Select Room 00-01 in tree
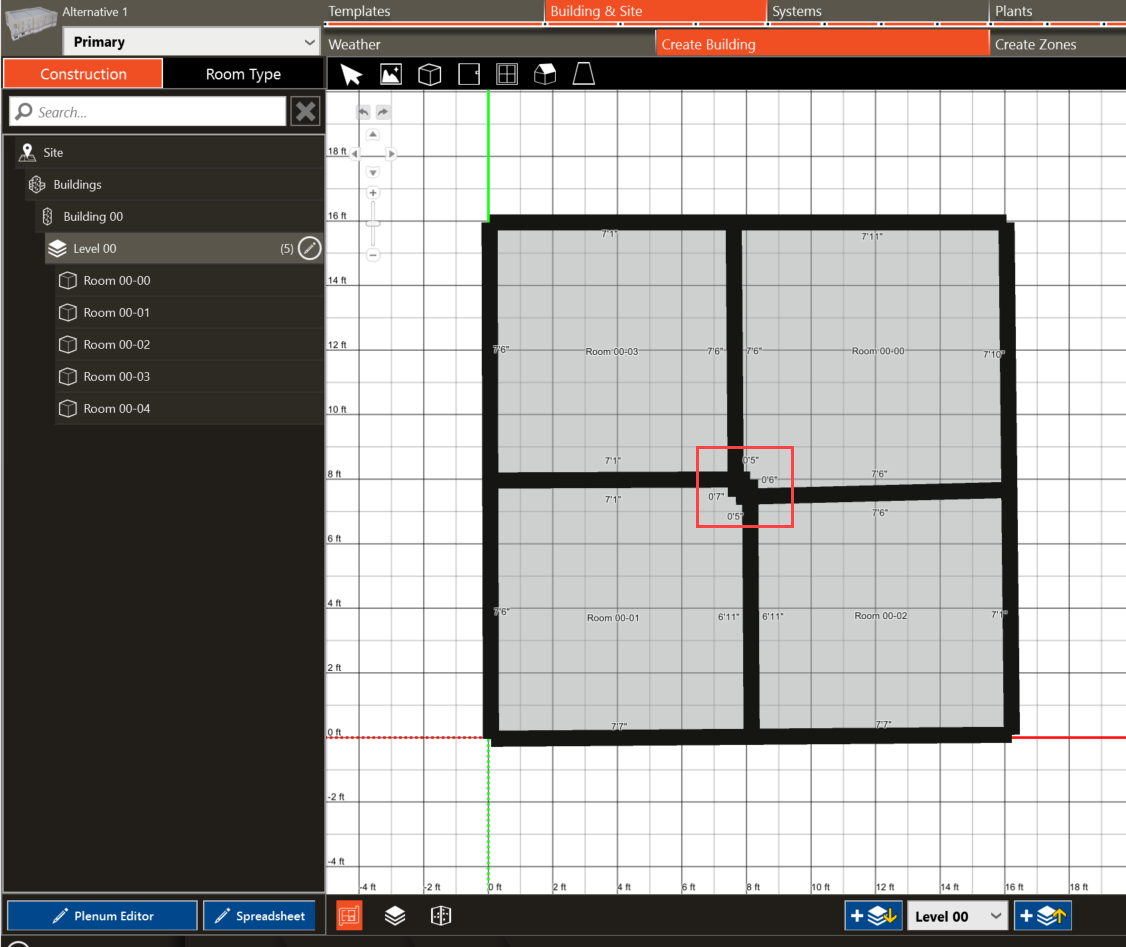 190,312
